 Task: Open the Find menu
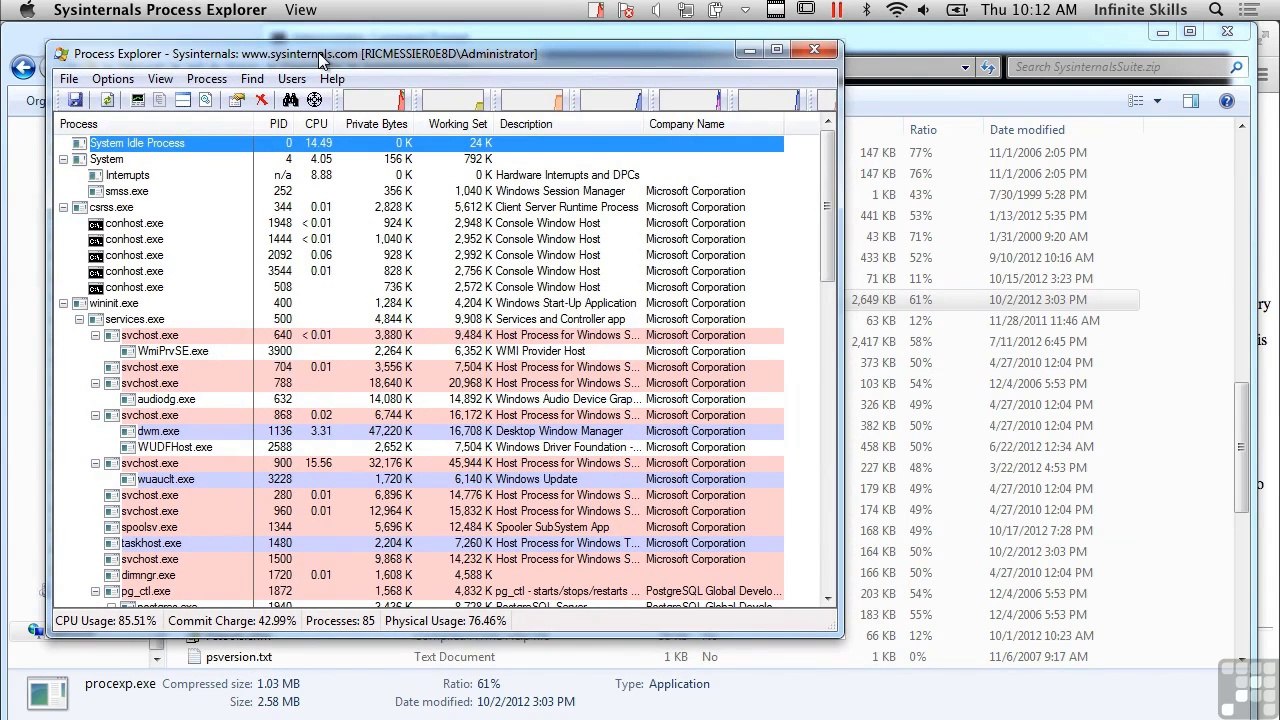252,79
